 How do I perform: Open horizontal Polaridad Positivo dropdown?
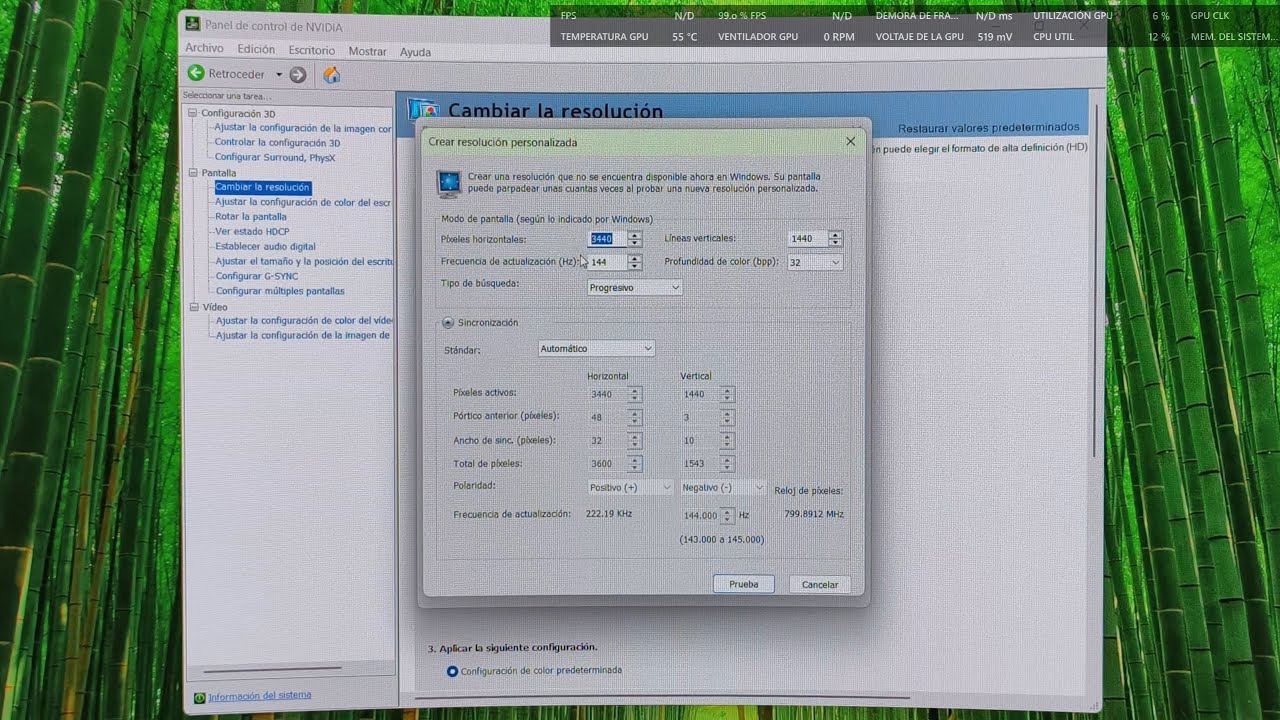pyautogui.click(x=630, y=487)
